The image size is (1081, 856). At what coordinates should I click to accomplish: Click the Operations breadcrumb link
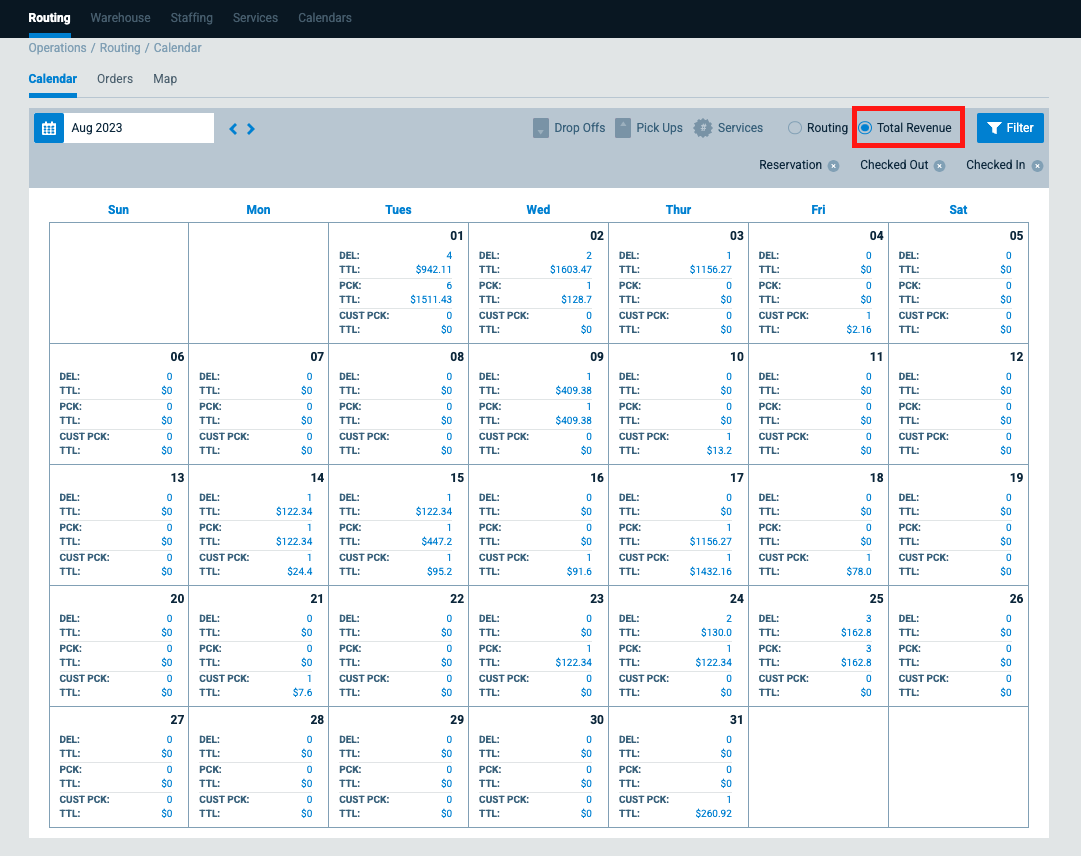pyautogui.click(x=57, y=48)
